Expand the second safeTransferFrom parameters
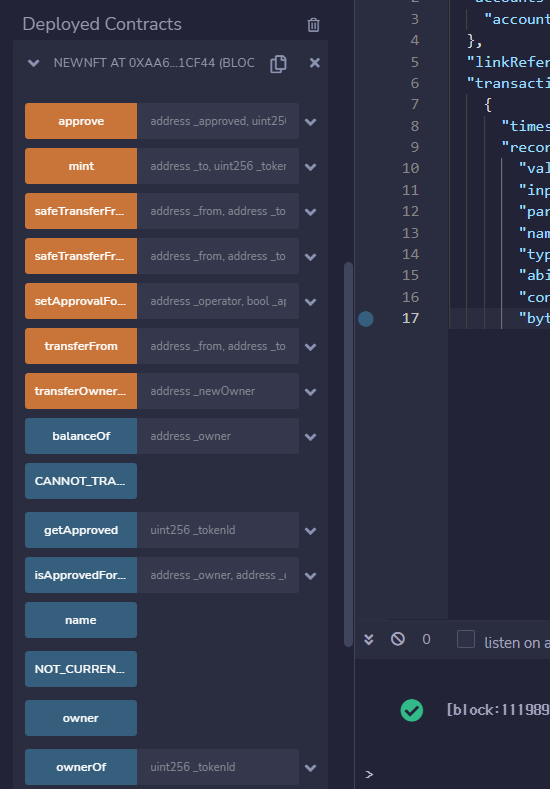The height and width of the screenshot is (789, 550). click(x=311, y=257)
